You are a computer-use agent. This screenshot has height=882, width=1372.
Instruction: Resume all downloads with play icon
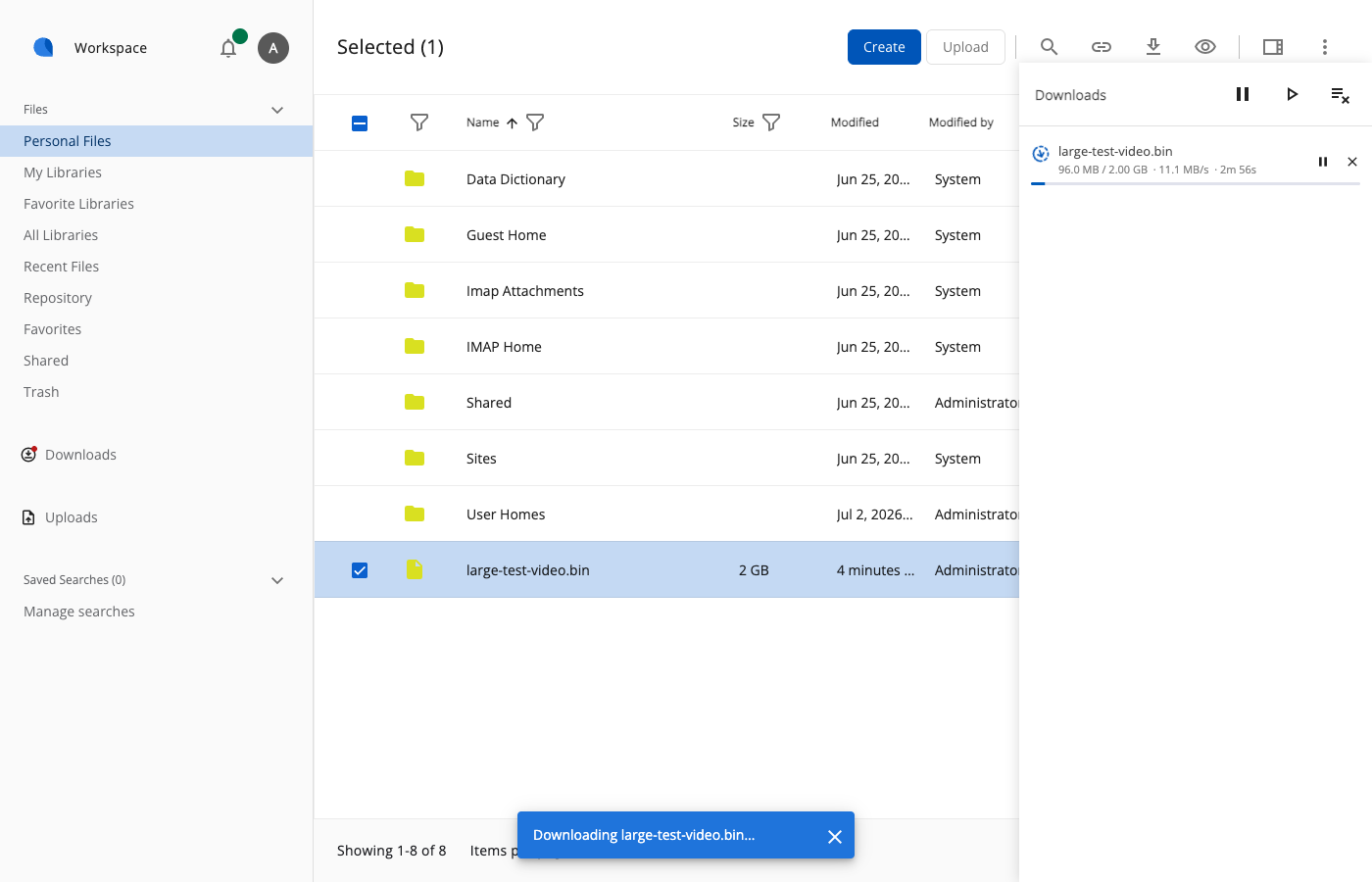pyautogui.click(x=1293, y=94)
